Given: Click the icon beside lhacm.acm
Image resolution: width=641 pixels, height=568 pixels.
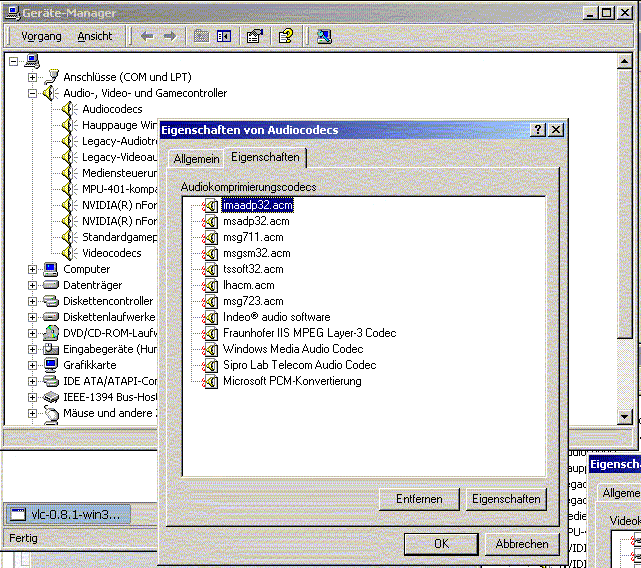Looking at the screenshot, I should (x=210, y=285).
